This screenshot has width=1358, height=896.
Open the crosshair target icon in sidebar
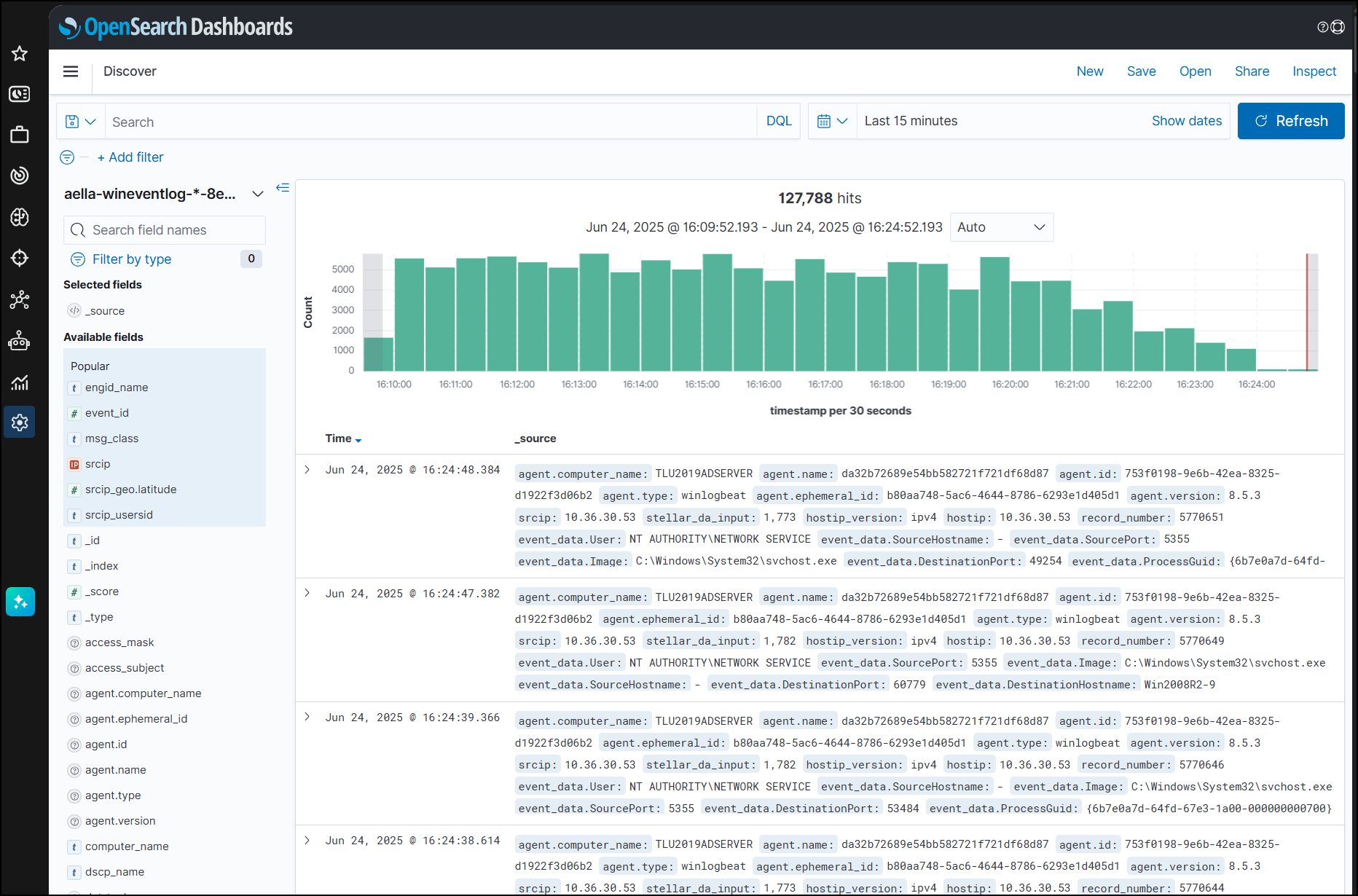coord(20,258)
